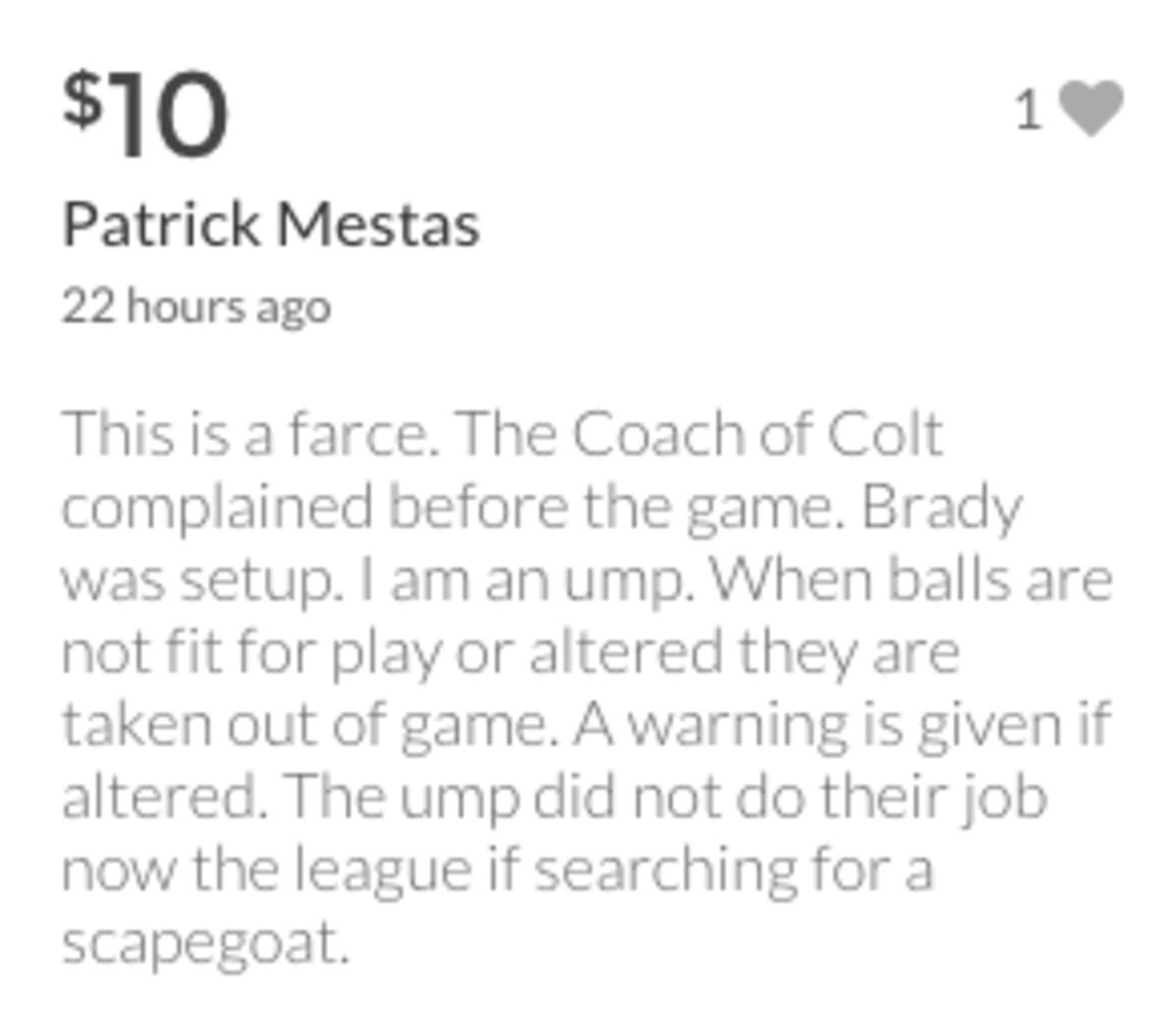Click the $10 donation amount
1176x1015 pixels.
click(x=143, y=111)
